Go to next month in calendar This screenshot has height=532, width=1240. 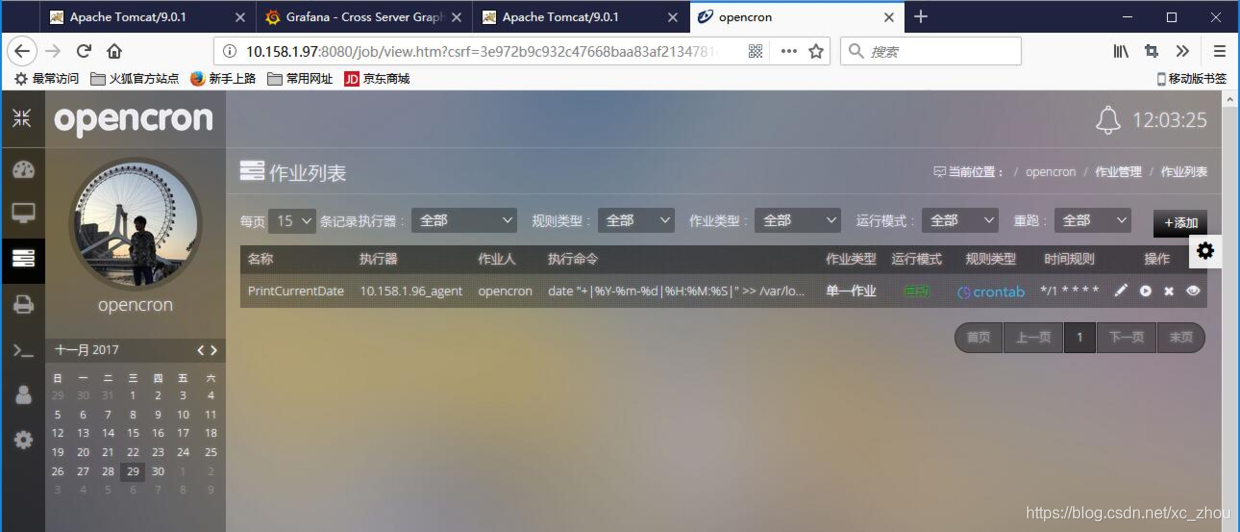pyautogui.click(x=214, y=350)
